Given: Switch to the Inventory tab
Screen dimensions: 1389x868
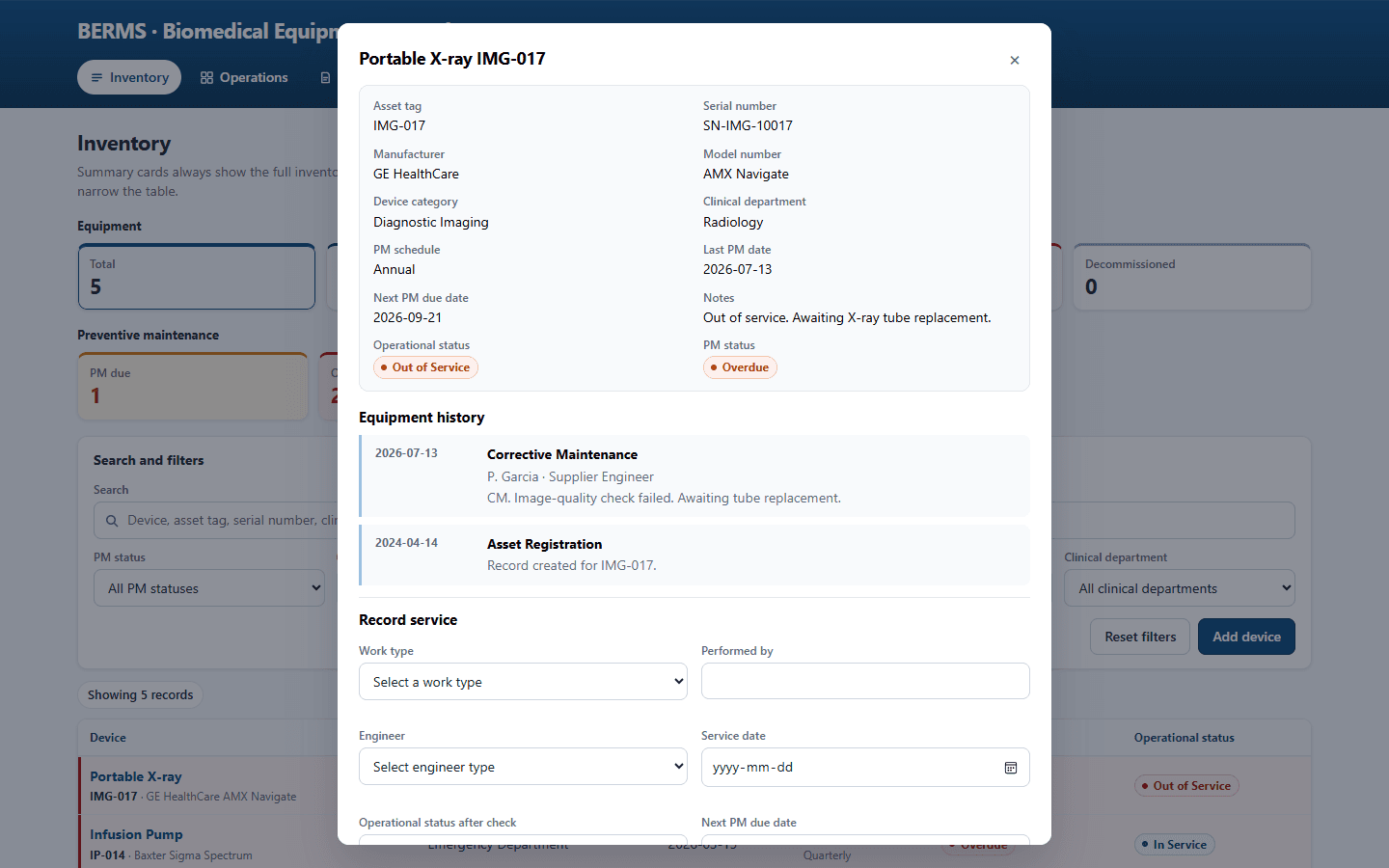Looking at the screenshot, I should click(129, 77).
